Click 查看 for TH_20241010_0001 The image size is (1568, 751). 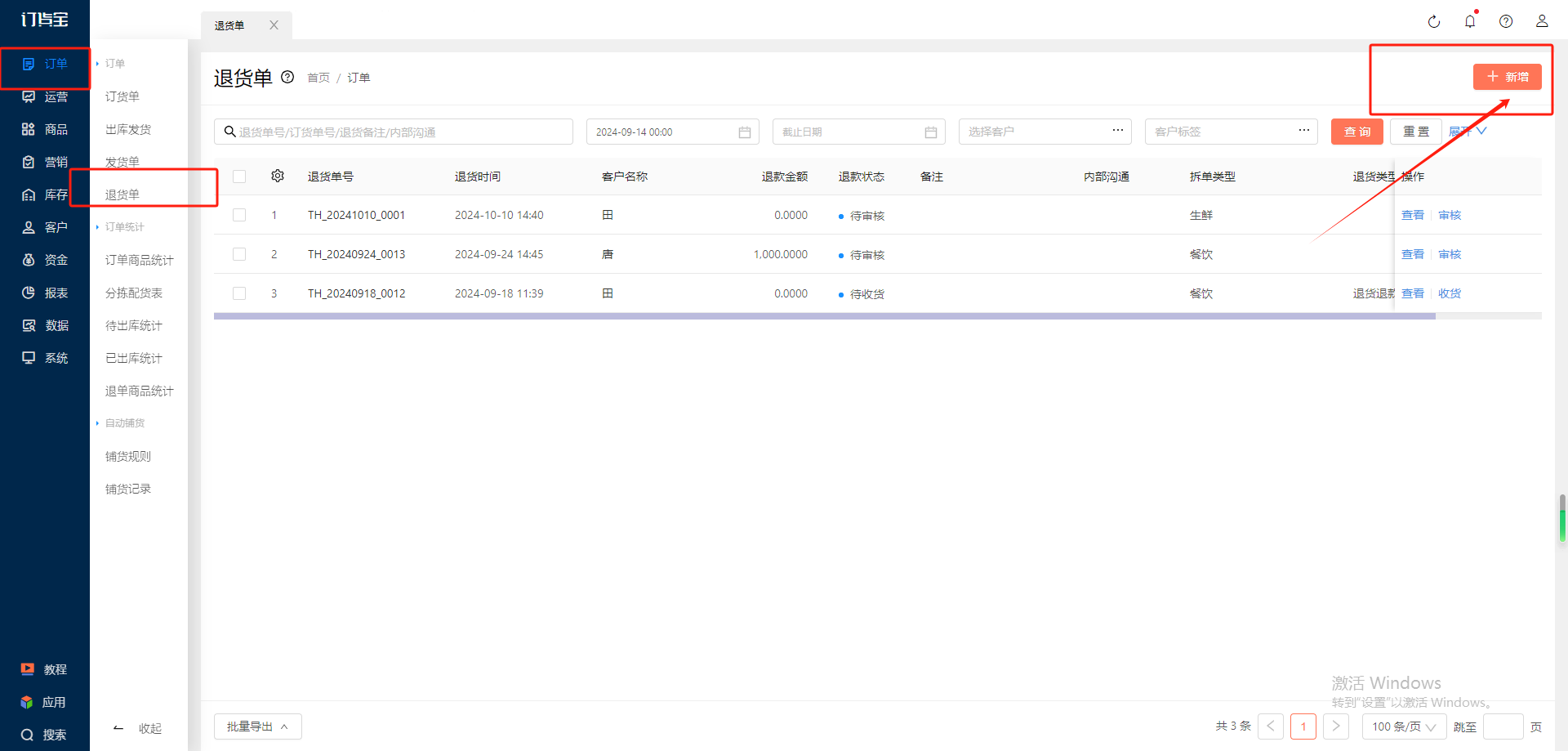click(x=1413, y=215)
